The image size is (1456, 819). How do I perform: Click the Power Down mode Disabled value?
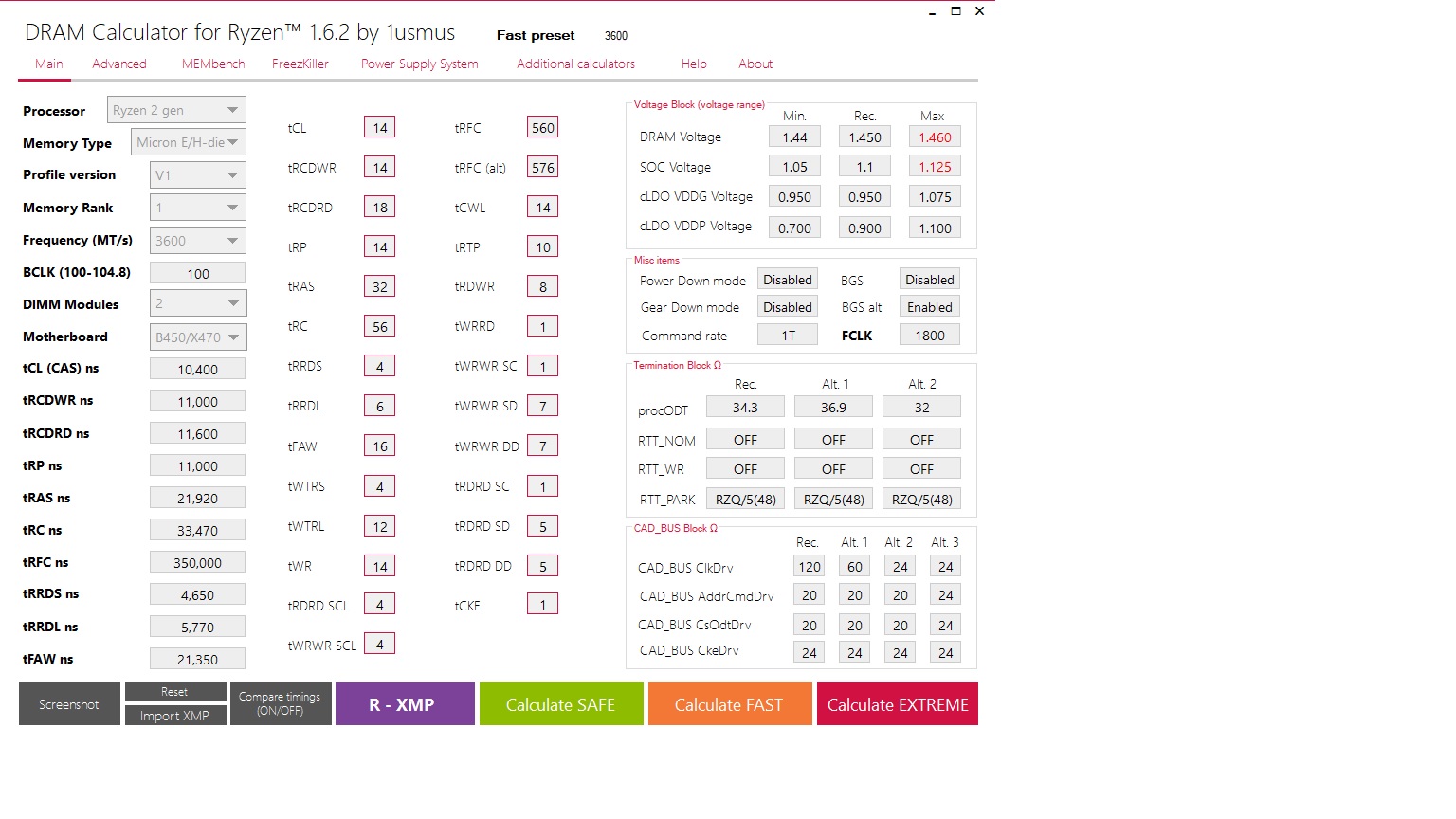788,280
